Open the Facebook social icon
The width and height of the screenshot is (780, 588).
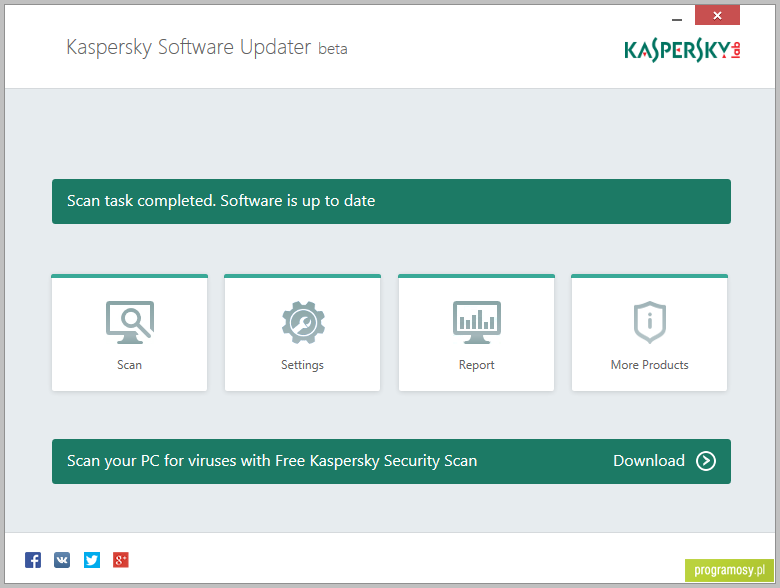33,560
